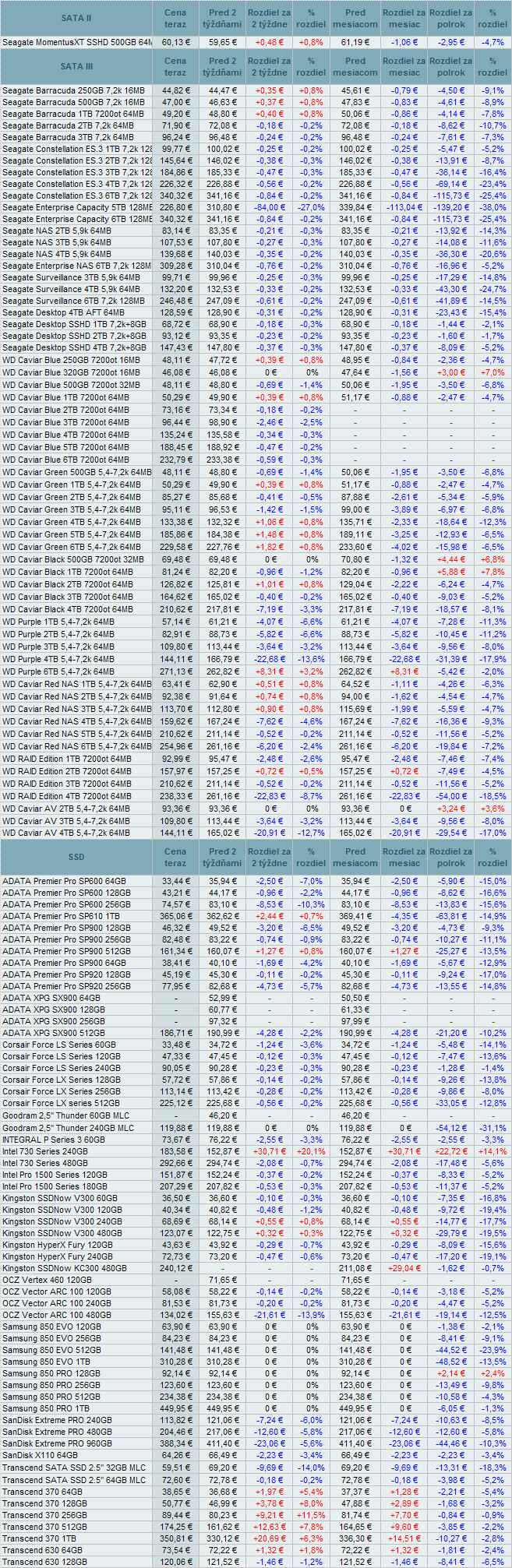512x1568 pixels.
Task: Select Seagate Enterprise NAS 6TB row name
Action: pyautogui.click(x=76, y=266)
